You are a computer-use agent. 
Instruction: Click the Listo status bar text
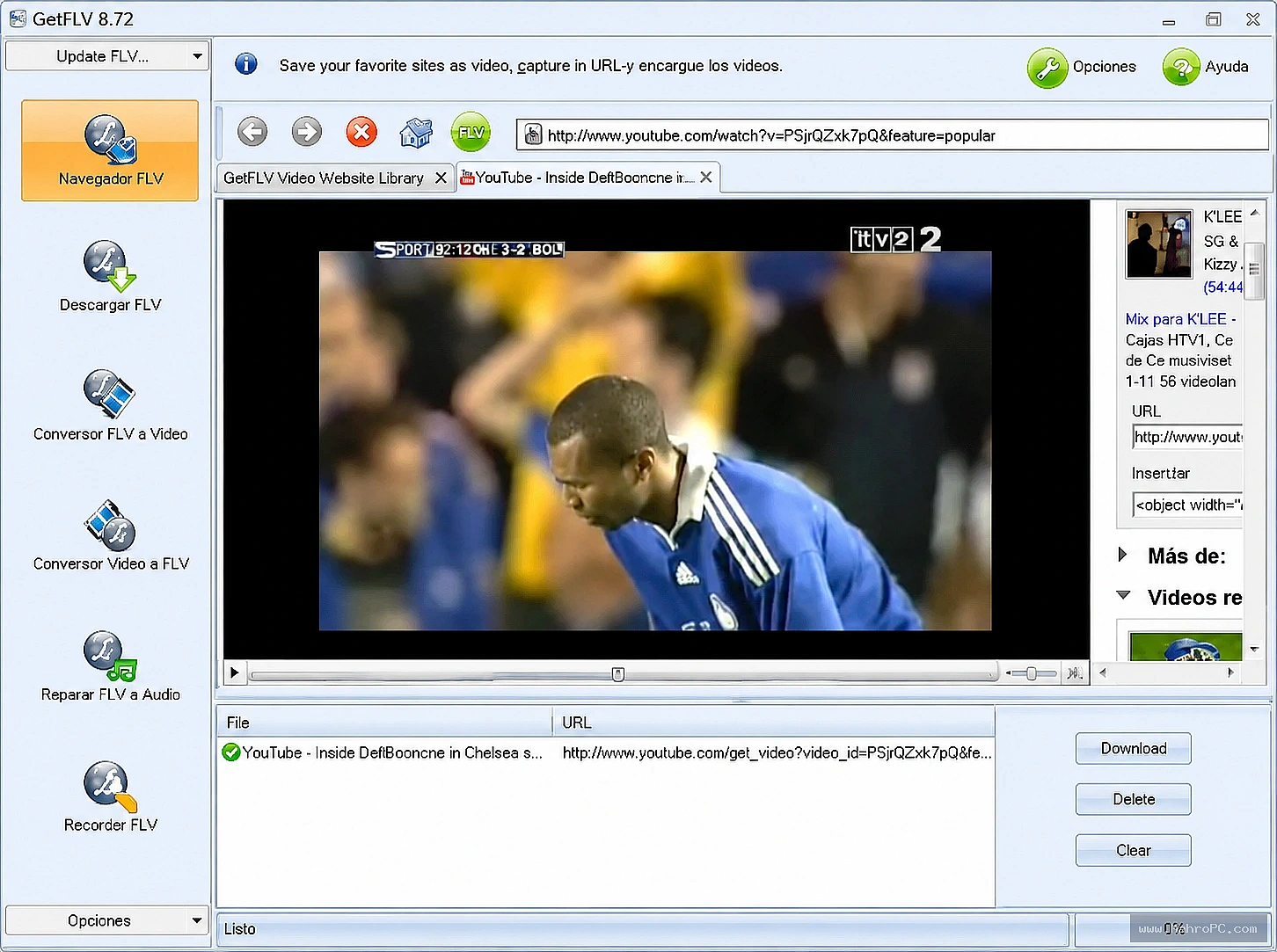tap(239, 929)
